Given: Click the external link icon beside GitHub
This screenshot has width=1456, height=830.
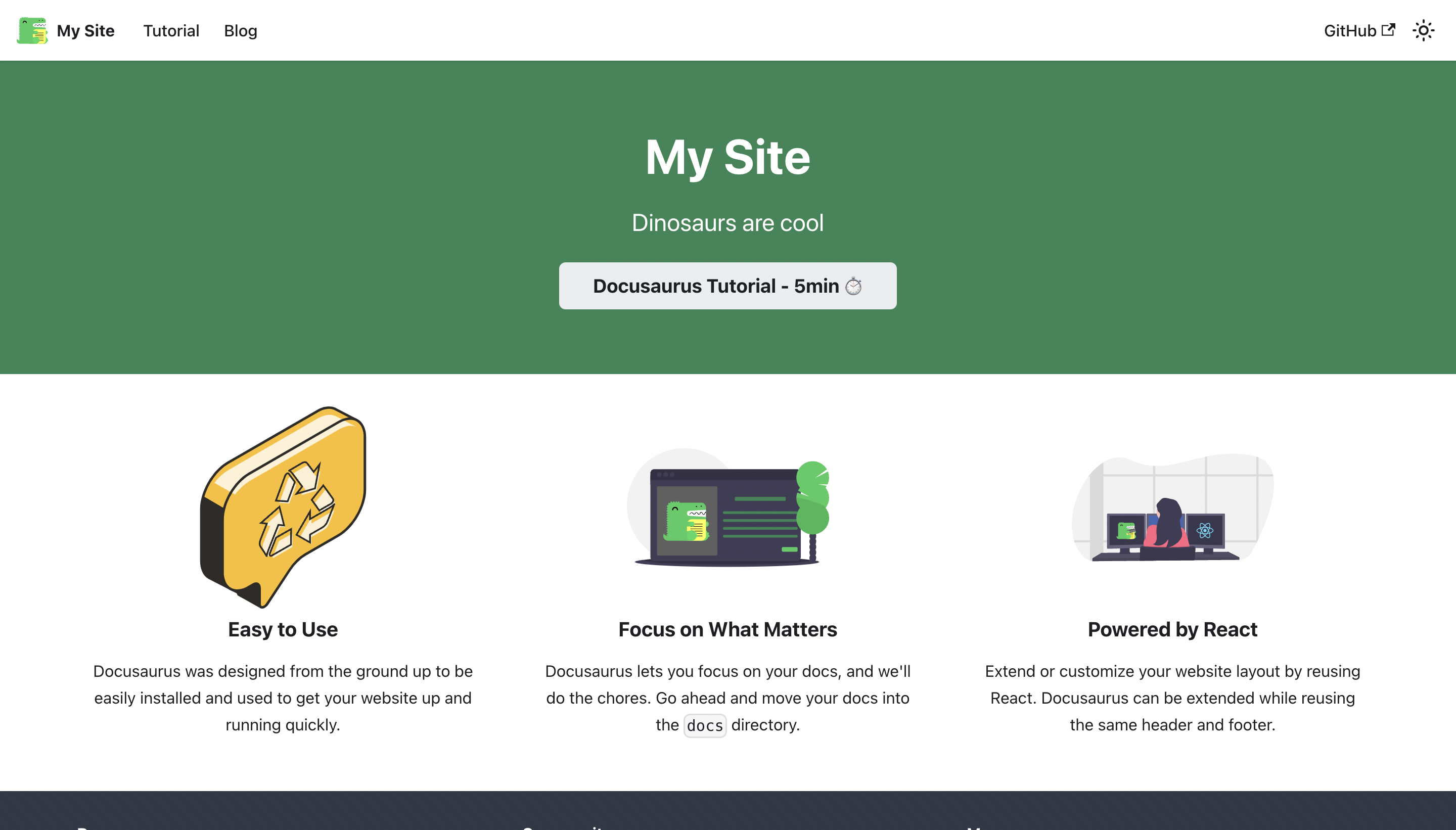Looking at the screenshot, I should [x=1388, y=30].
